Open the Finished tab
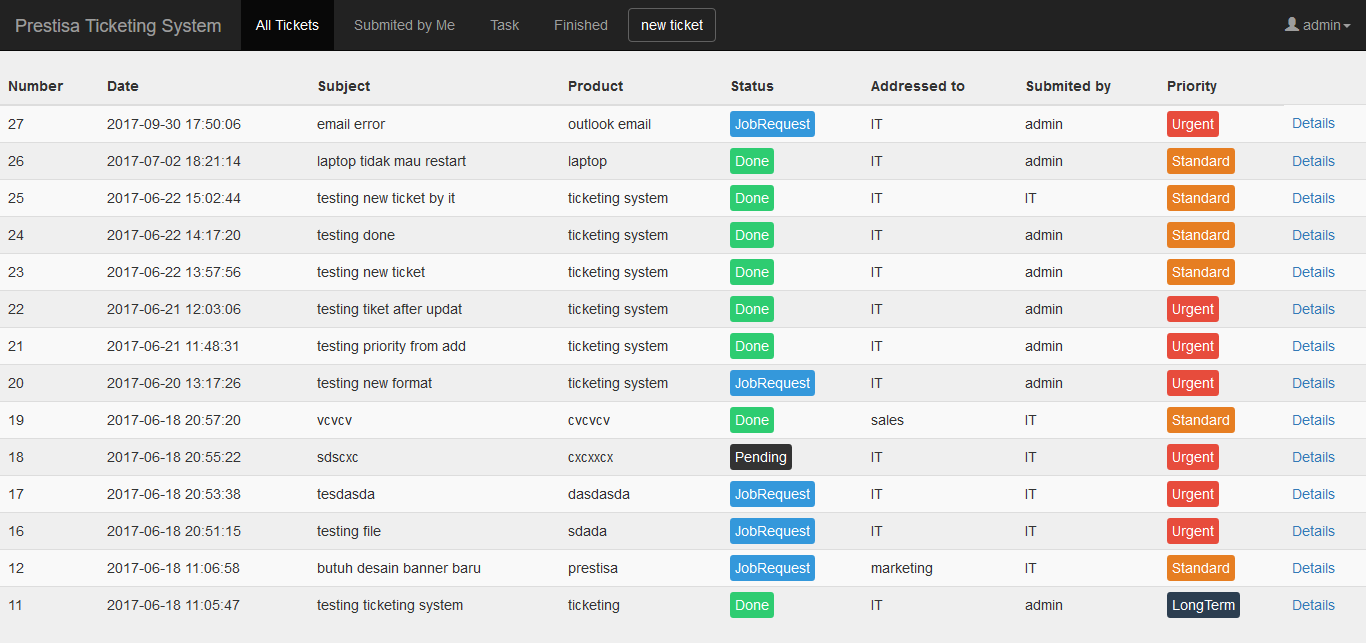The image size is (1366, 643). 580,25
